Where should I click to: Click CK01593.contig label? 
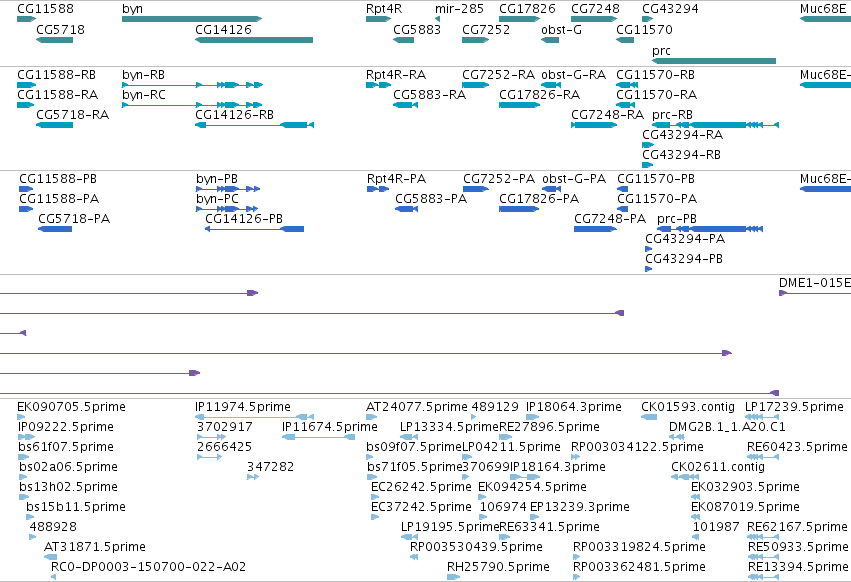coord(688,407)
